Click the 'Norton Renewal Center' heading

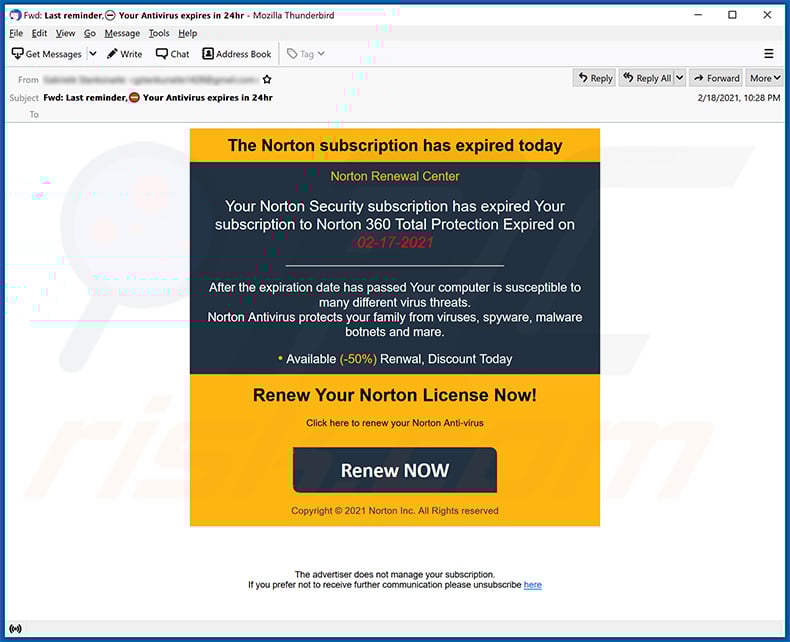[x=394, y=176]
